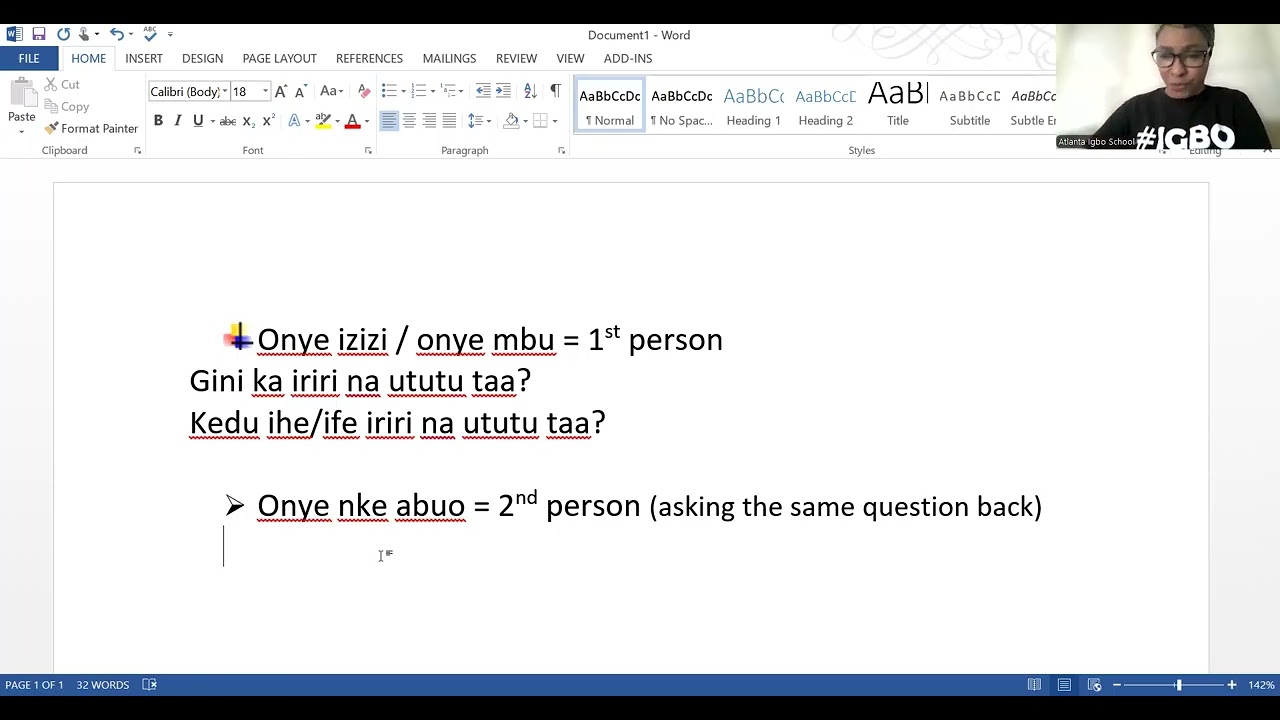Apply shading to paragraph
The height and width of the screenshot is (720, 1280).
(511, 121)
